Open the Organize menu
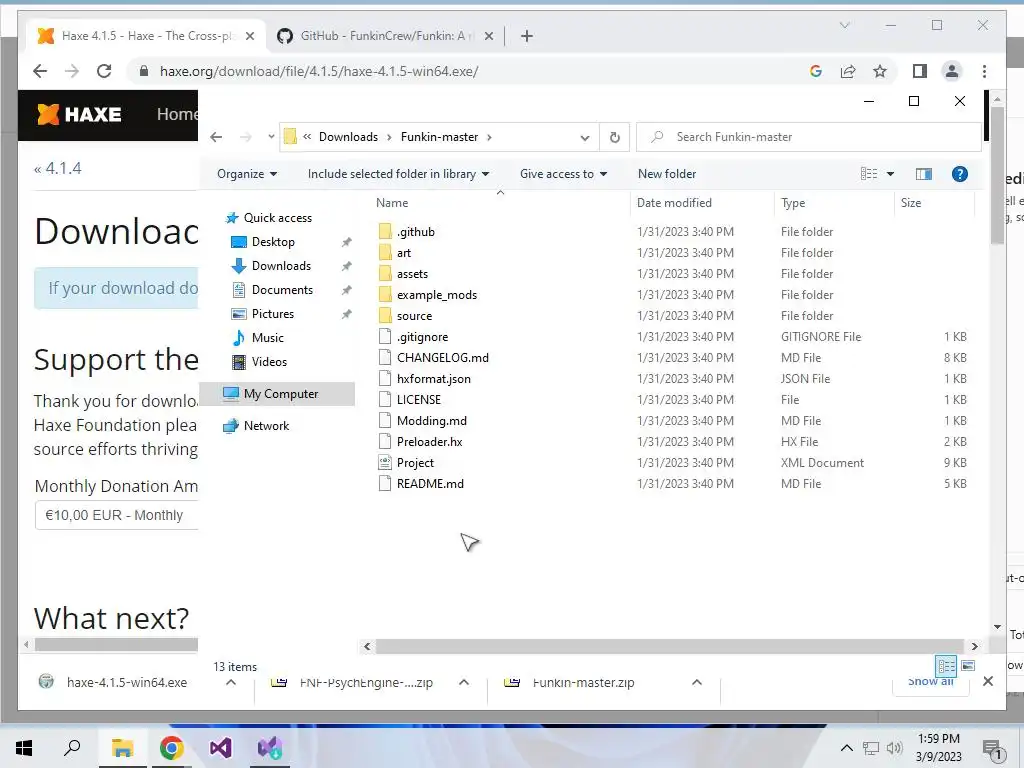This screenshot has width=1024, height=768. [x=247, y=174]
